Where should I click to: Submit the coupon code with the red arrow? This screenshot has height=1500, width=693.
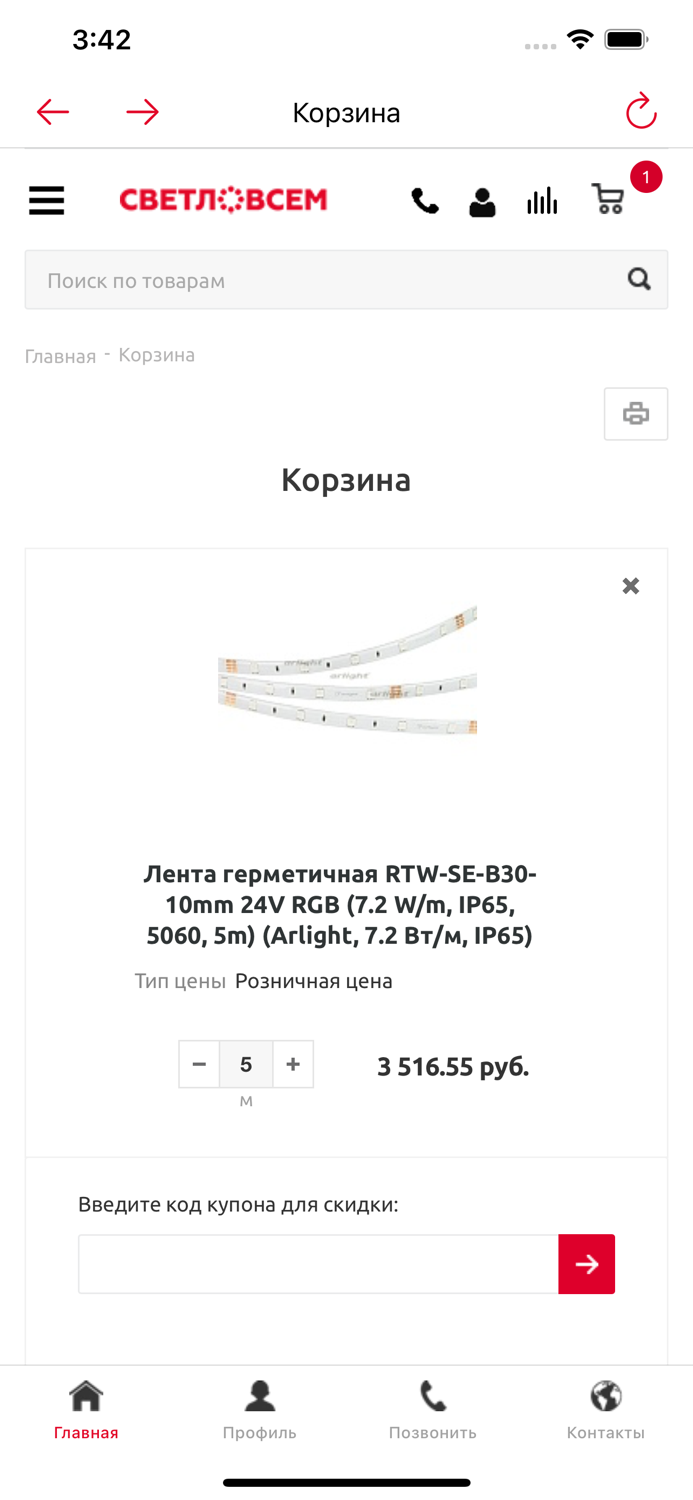(587, 1264)
